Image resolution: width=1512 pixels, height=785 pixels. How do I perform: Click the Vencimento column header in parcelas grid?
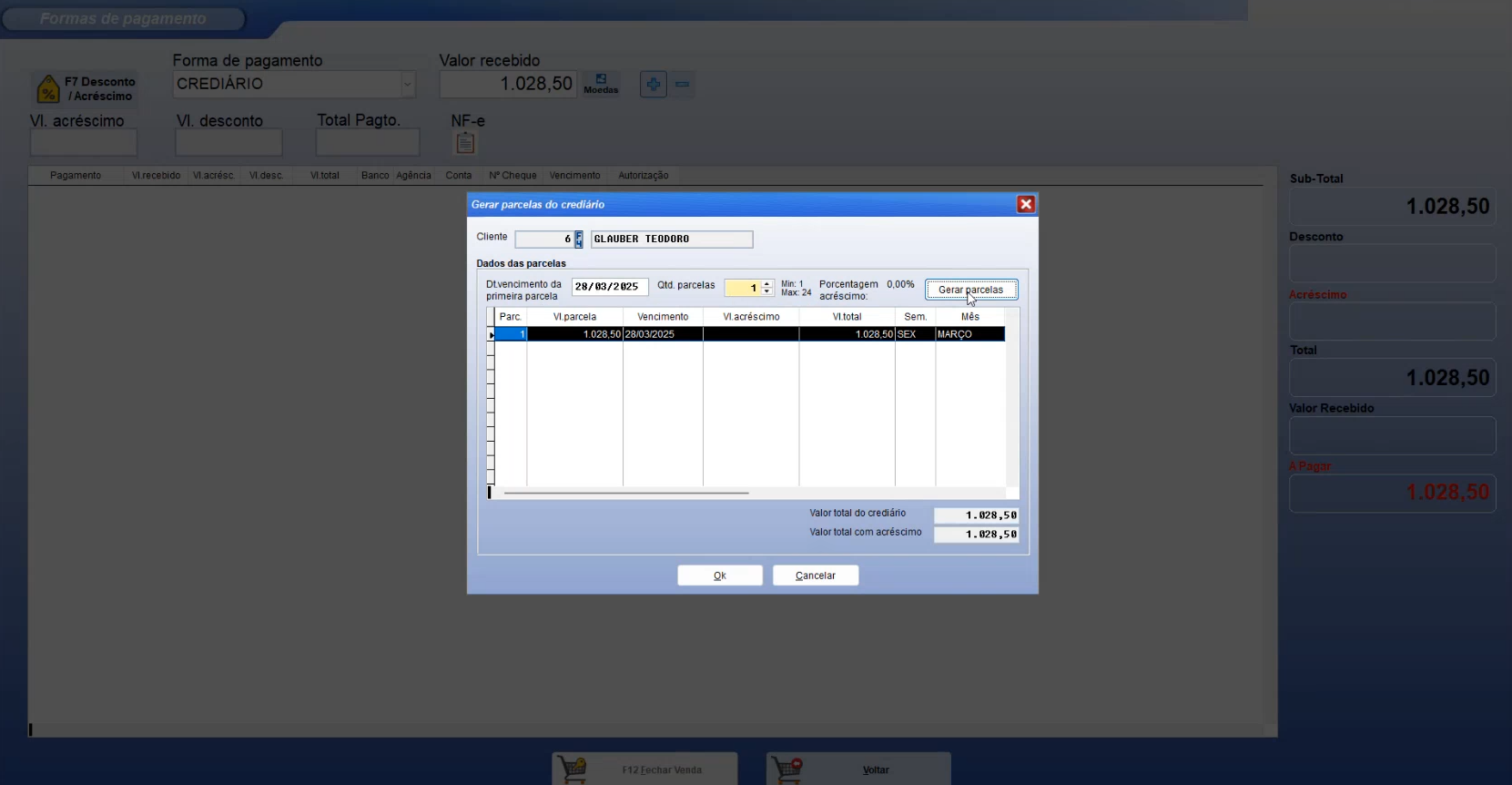point(662,317)
